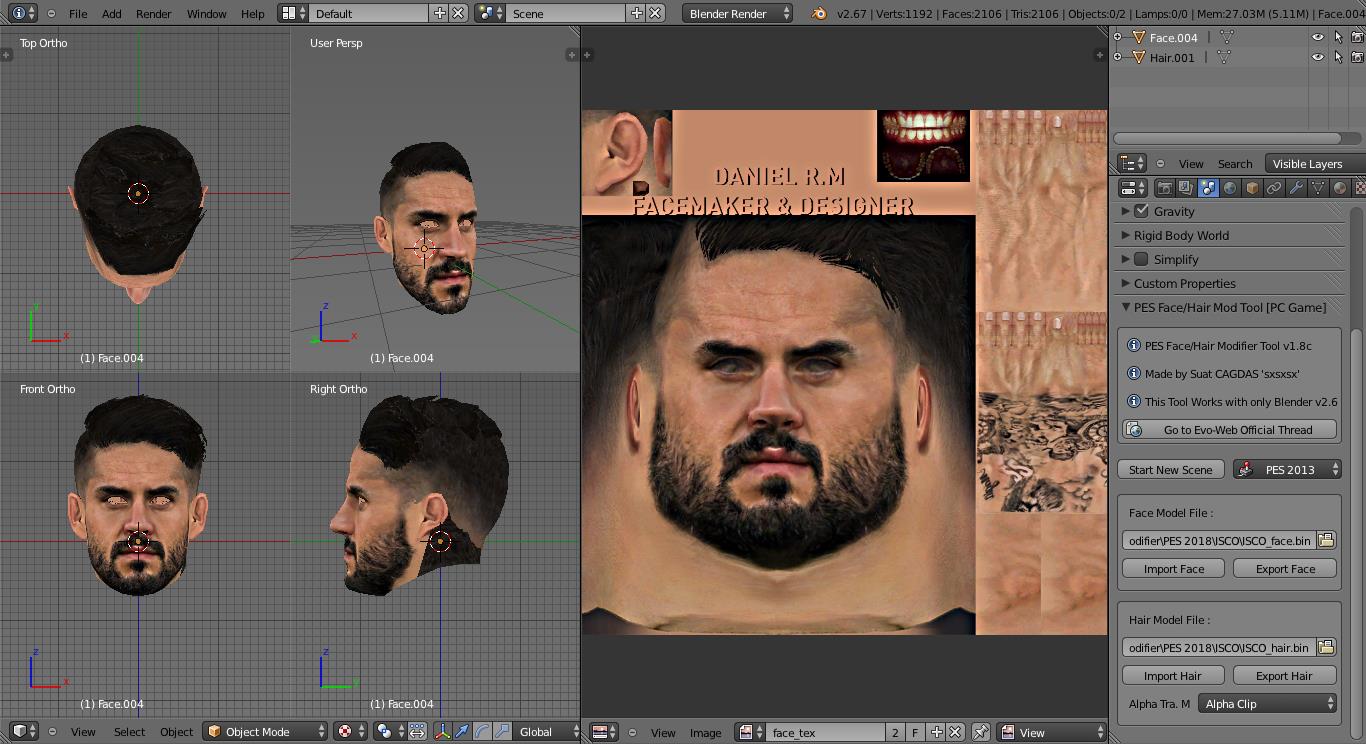Click the Import Face button
This screenshot has width=1366, height=744.
(1173, 569)
